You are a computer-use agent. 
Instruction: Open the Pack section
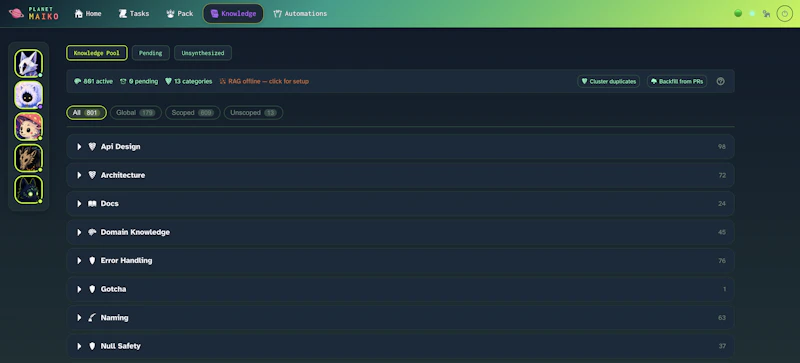click(180, 14)
